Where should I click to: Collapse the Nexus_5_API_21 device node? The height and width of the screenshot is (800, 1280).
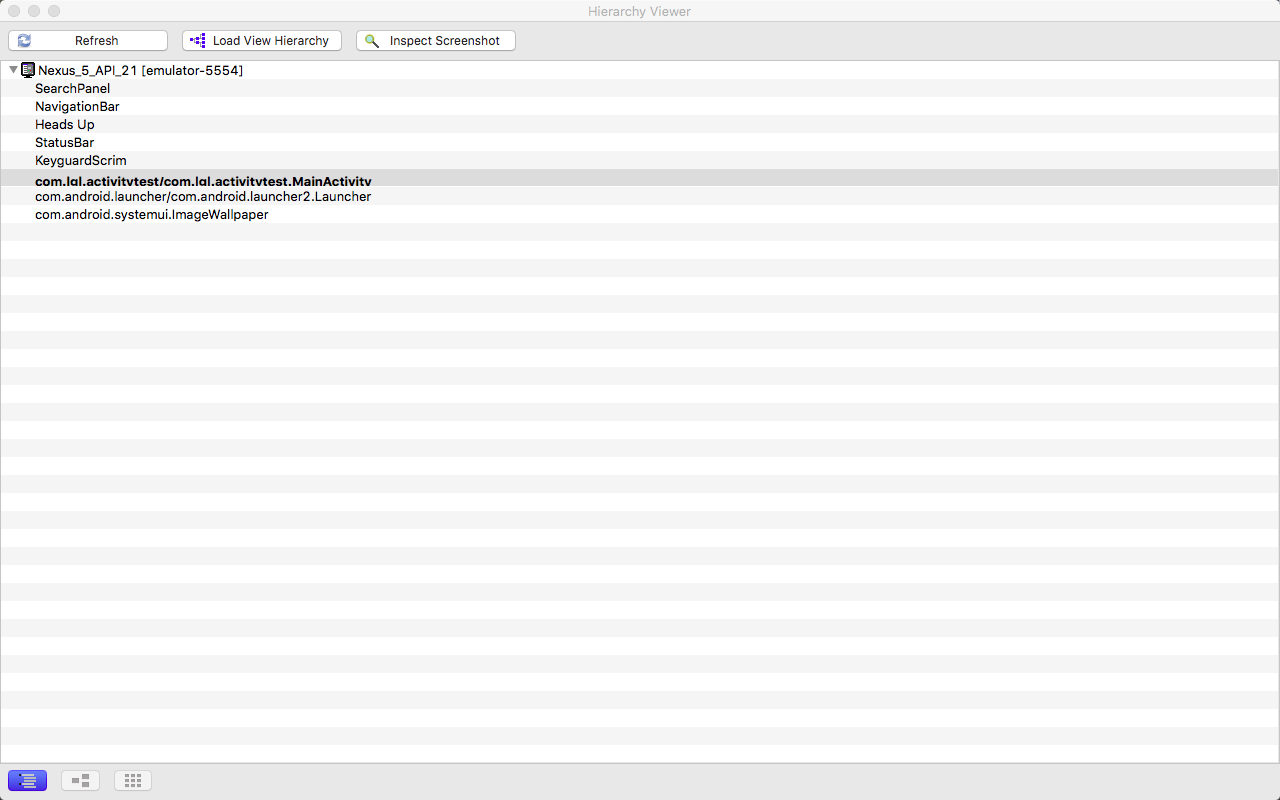[13, 70]
